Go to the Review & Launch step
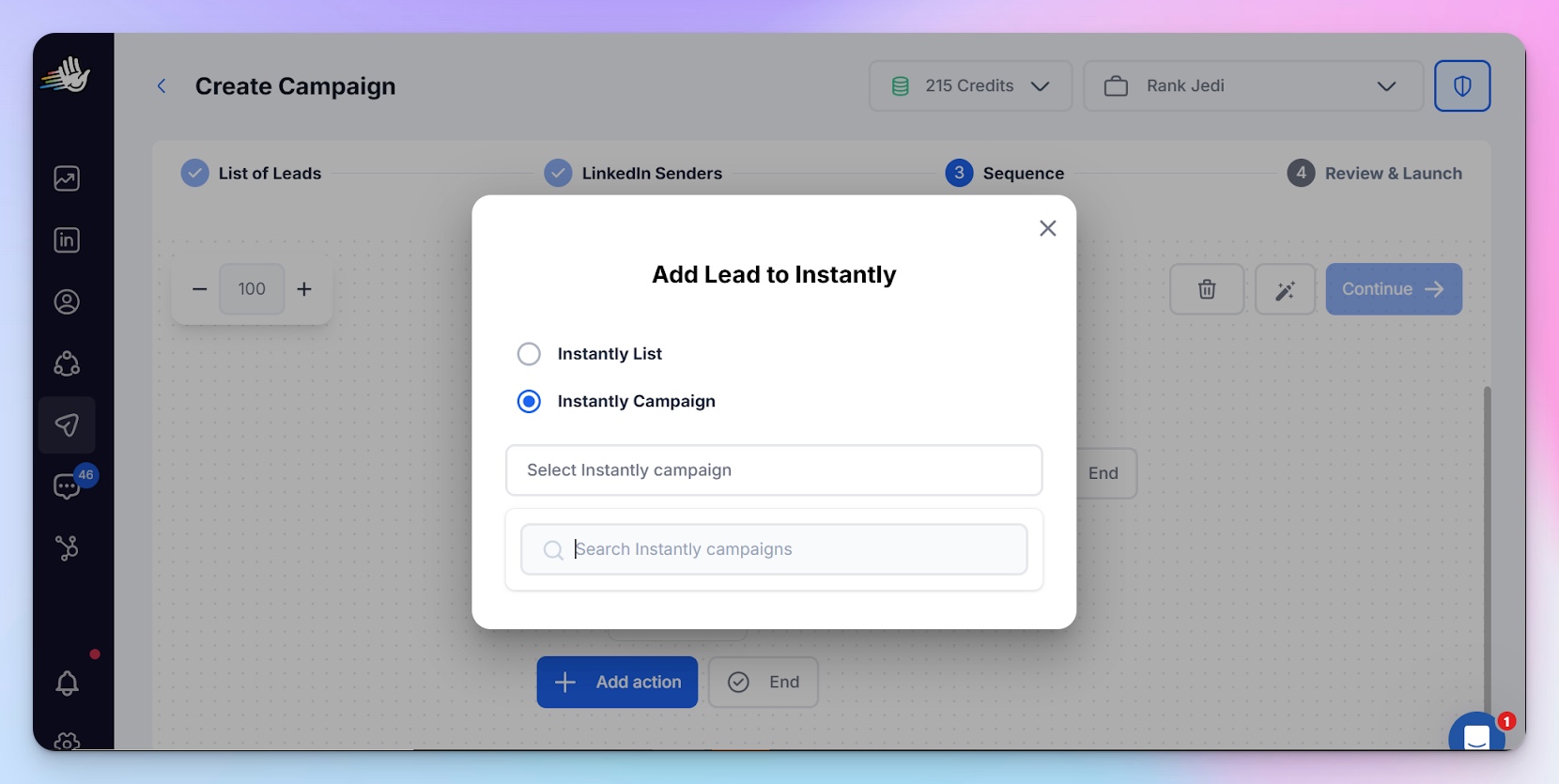The image size is (1559, 784). (1375, 174)
